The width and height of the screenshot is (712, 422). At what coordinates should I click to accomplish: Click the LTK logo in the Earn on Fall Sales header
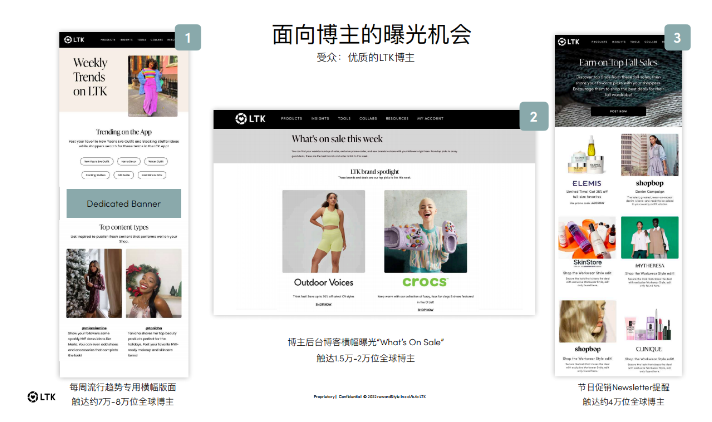[x=569, y=41]
